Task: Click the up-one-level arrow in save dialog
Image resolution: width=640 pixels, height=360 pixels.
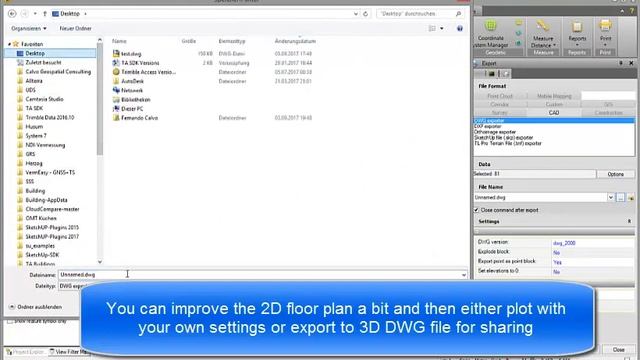Action: (44, 13)
